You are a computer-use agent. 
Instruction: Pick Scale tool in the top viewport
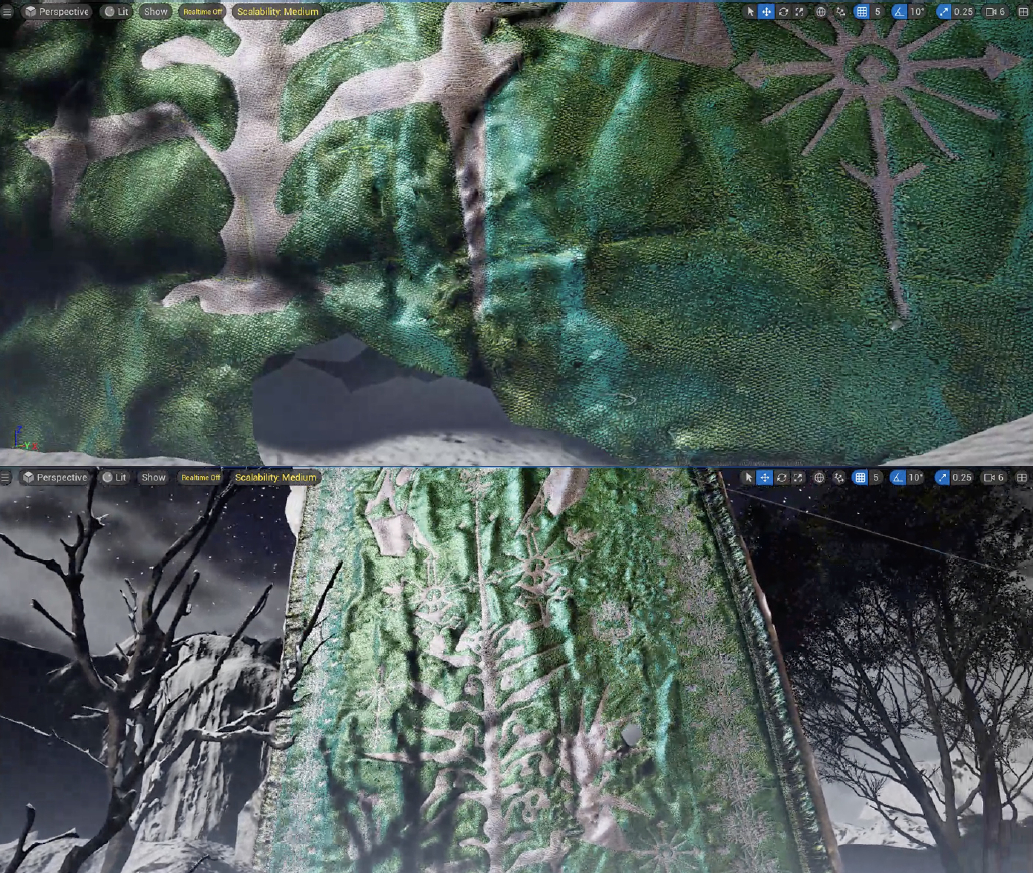point(799,12)
